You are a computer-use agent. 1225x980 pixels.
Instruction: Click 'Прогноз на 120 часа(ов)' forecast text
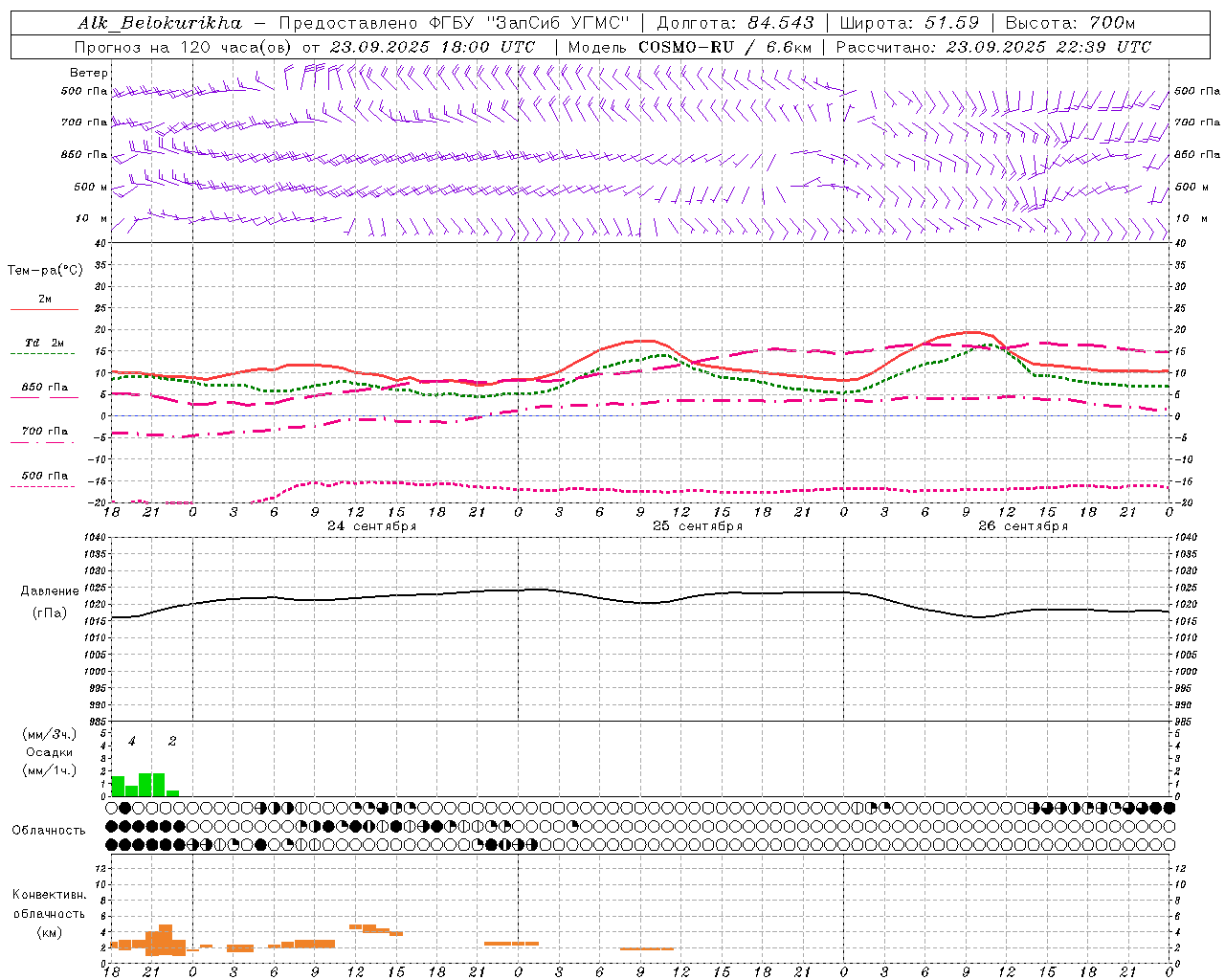tap(184, 47)
